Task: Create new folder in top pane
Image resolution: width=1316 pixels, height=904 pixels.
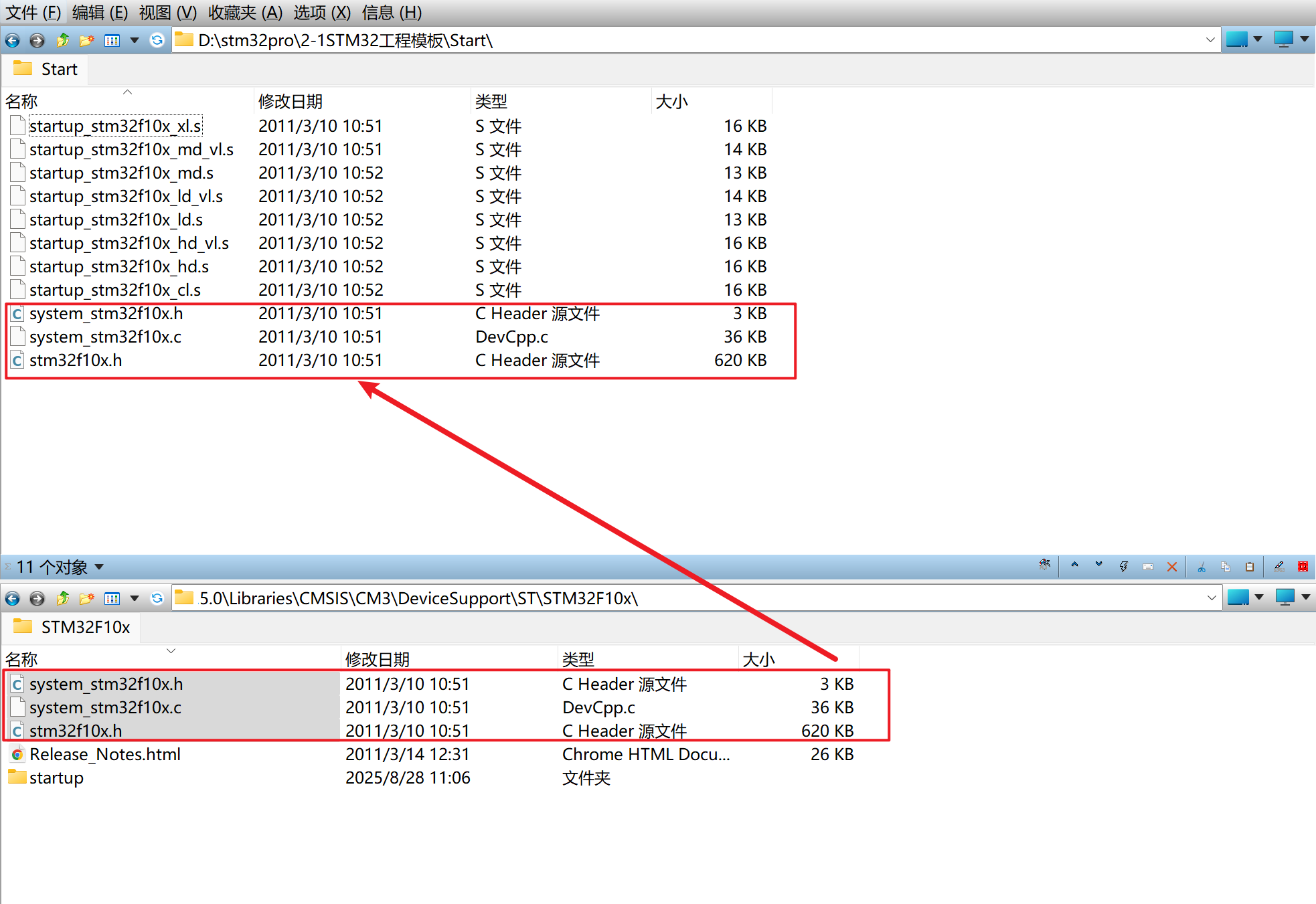Action: click(x=86, y=41)
